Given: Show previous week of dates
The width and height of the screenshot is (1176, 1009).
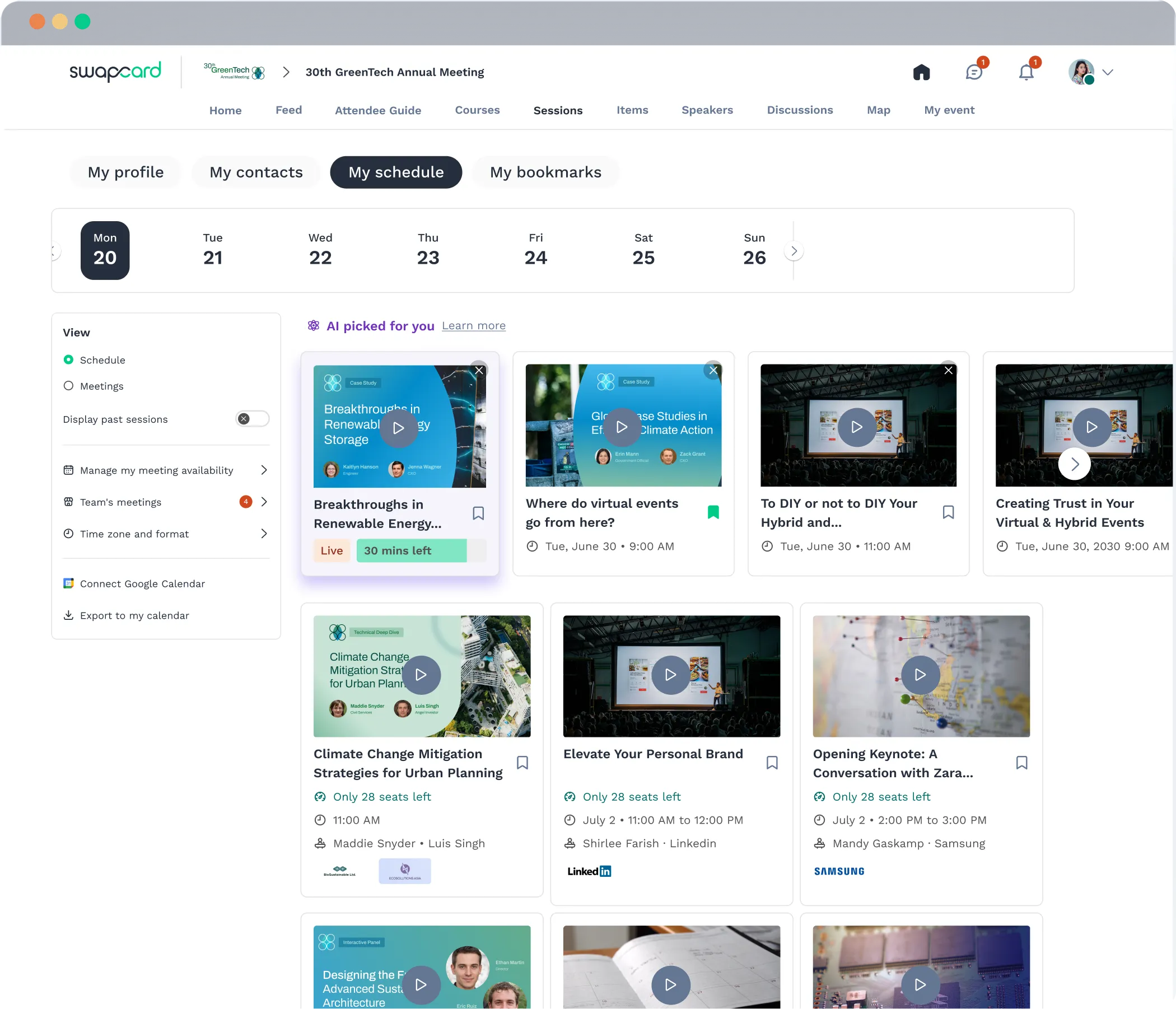Looking at the screenshot, I should pyautogui.click(x=55, y=251).
